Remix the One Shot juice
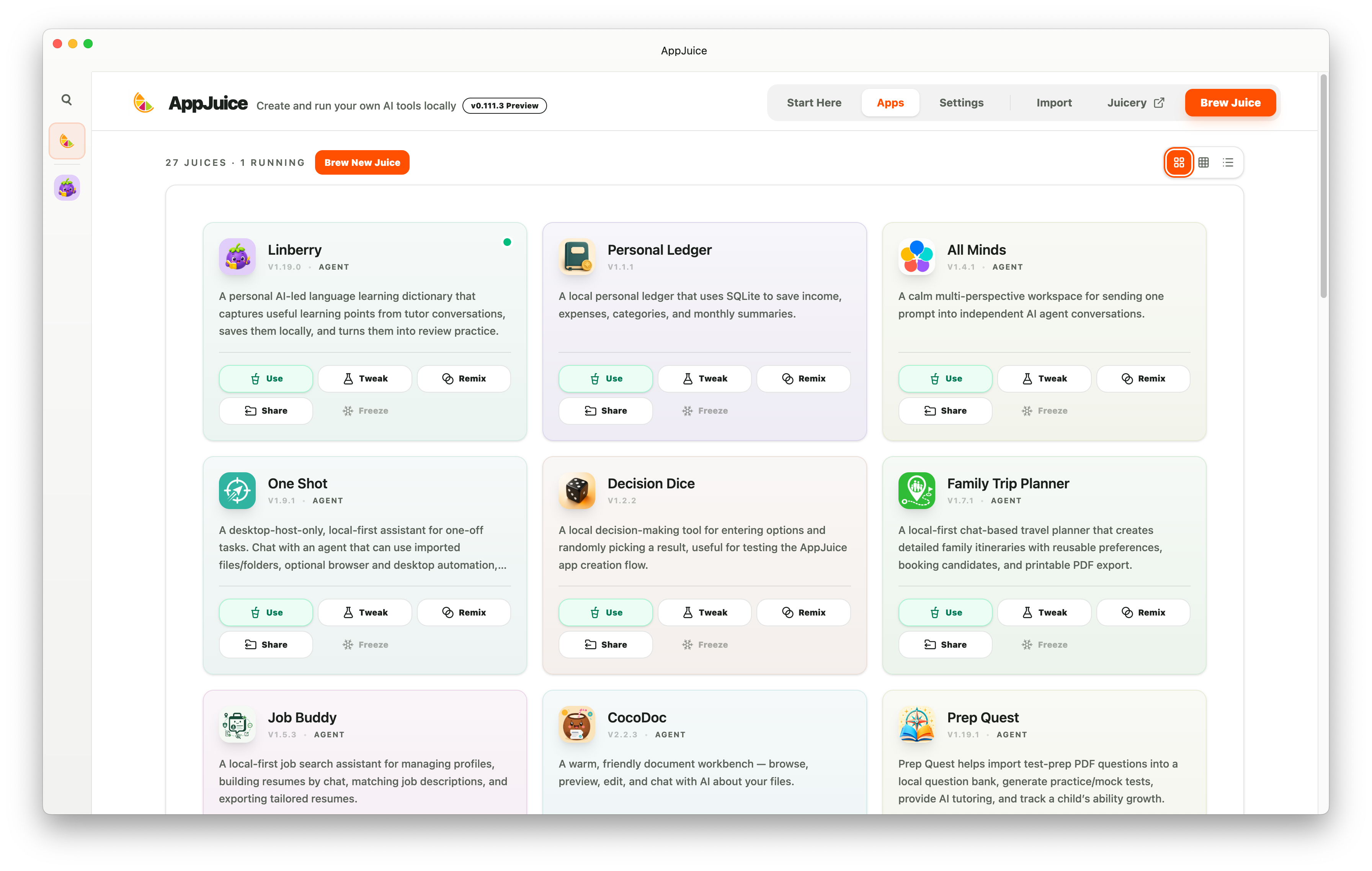The height and width of the screenshot is (871, 1372). click(464, 612)
